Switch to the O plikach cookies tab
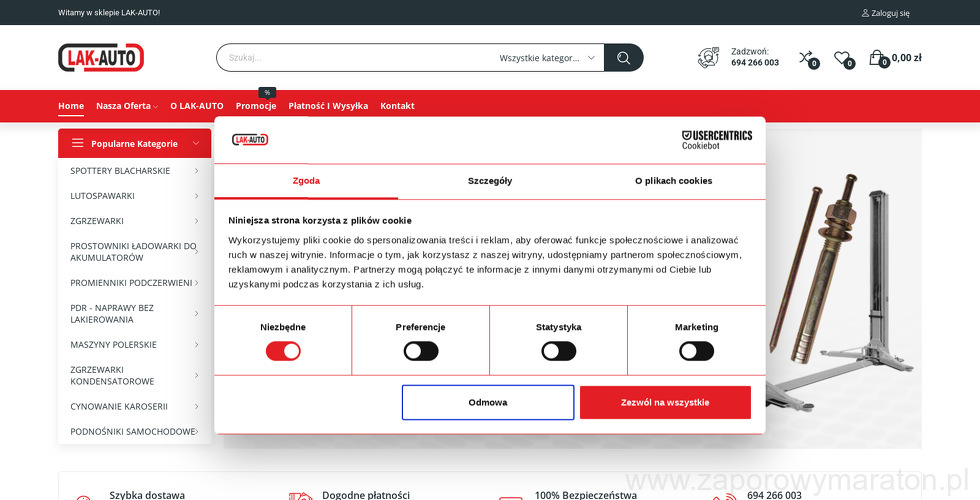 pyautogui.click(x=674, y=181)
